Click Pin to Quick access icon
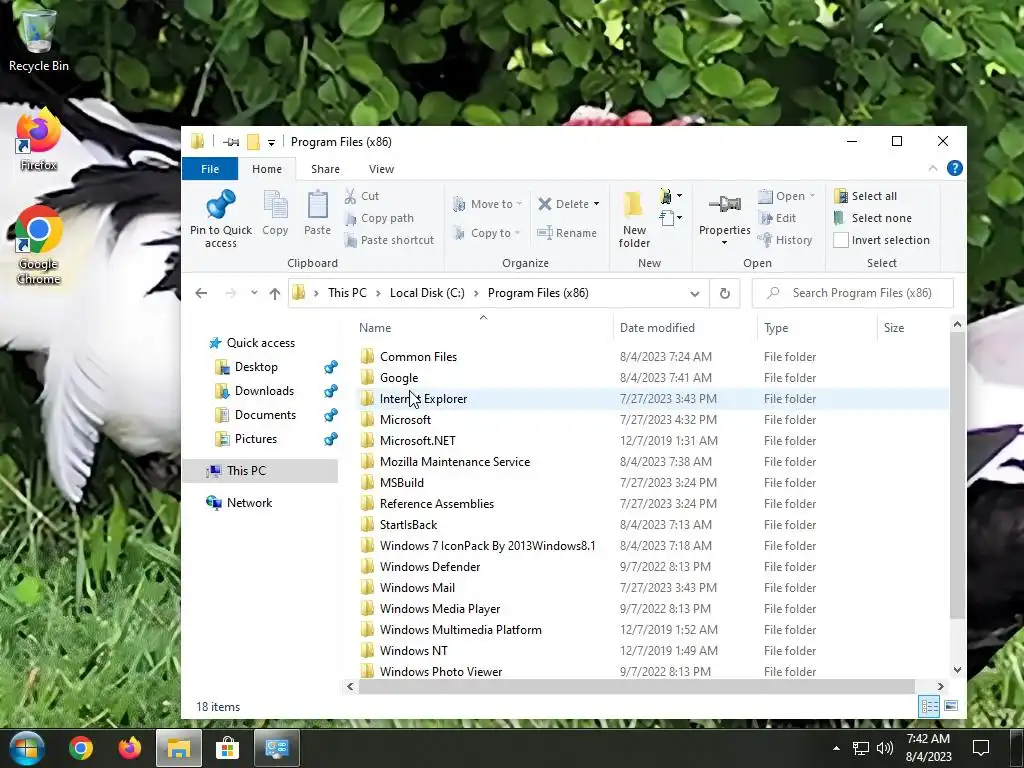Image resolution: width=1024 pixels, height=768 pixels. [221, 204]
